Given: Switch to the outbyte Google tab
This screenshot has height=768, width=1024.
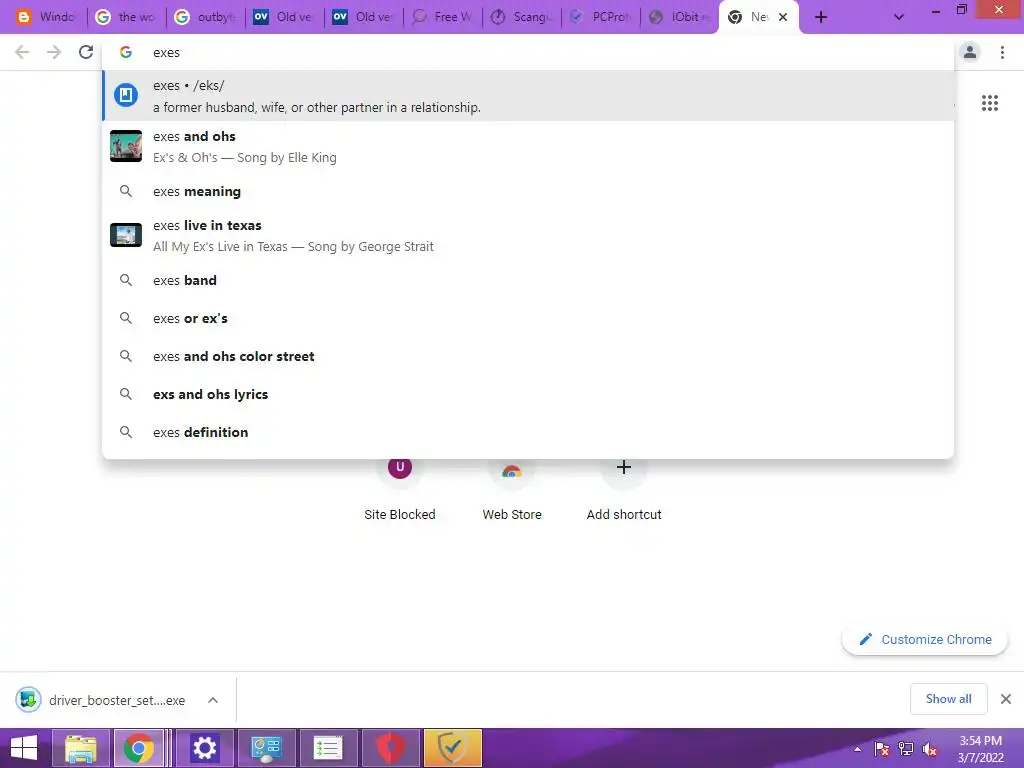Looking at the screenshot, I should 204,17.
